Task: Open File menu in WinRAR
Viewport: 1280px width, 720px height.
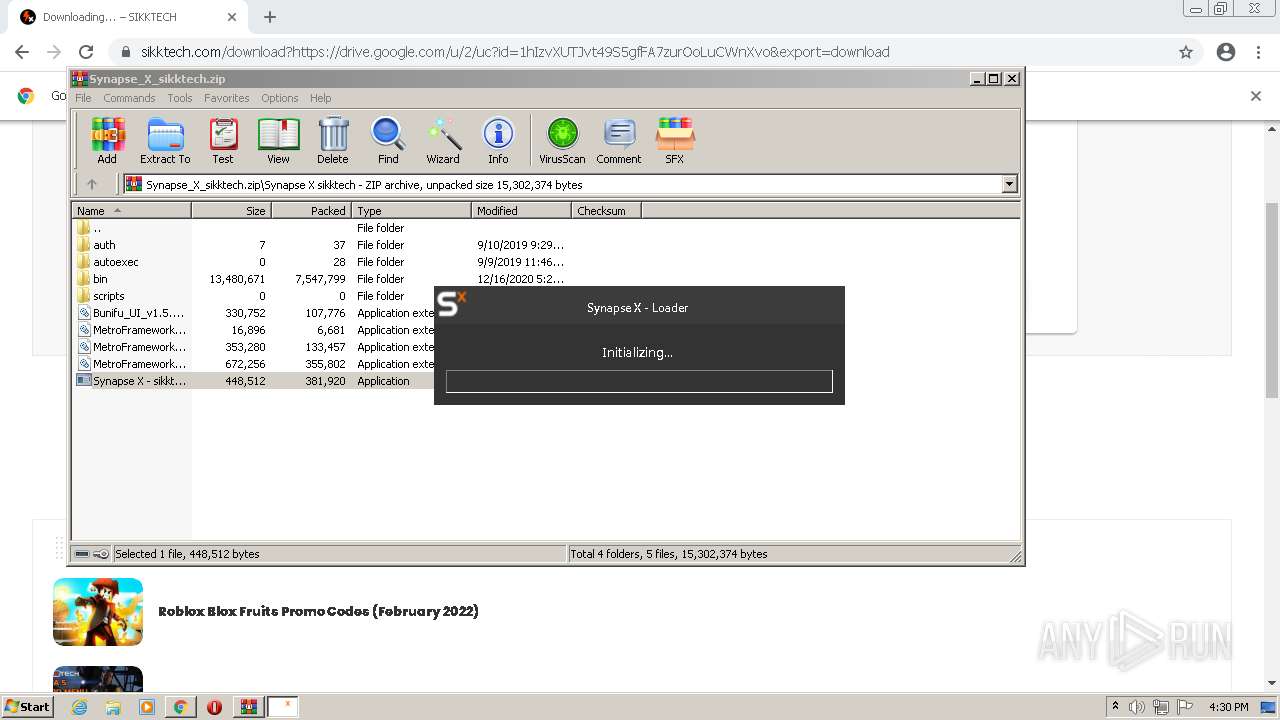Action: coord(83,98)
